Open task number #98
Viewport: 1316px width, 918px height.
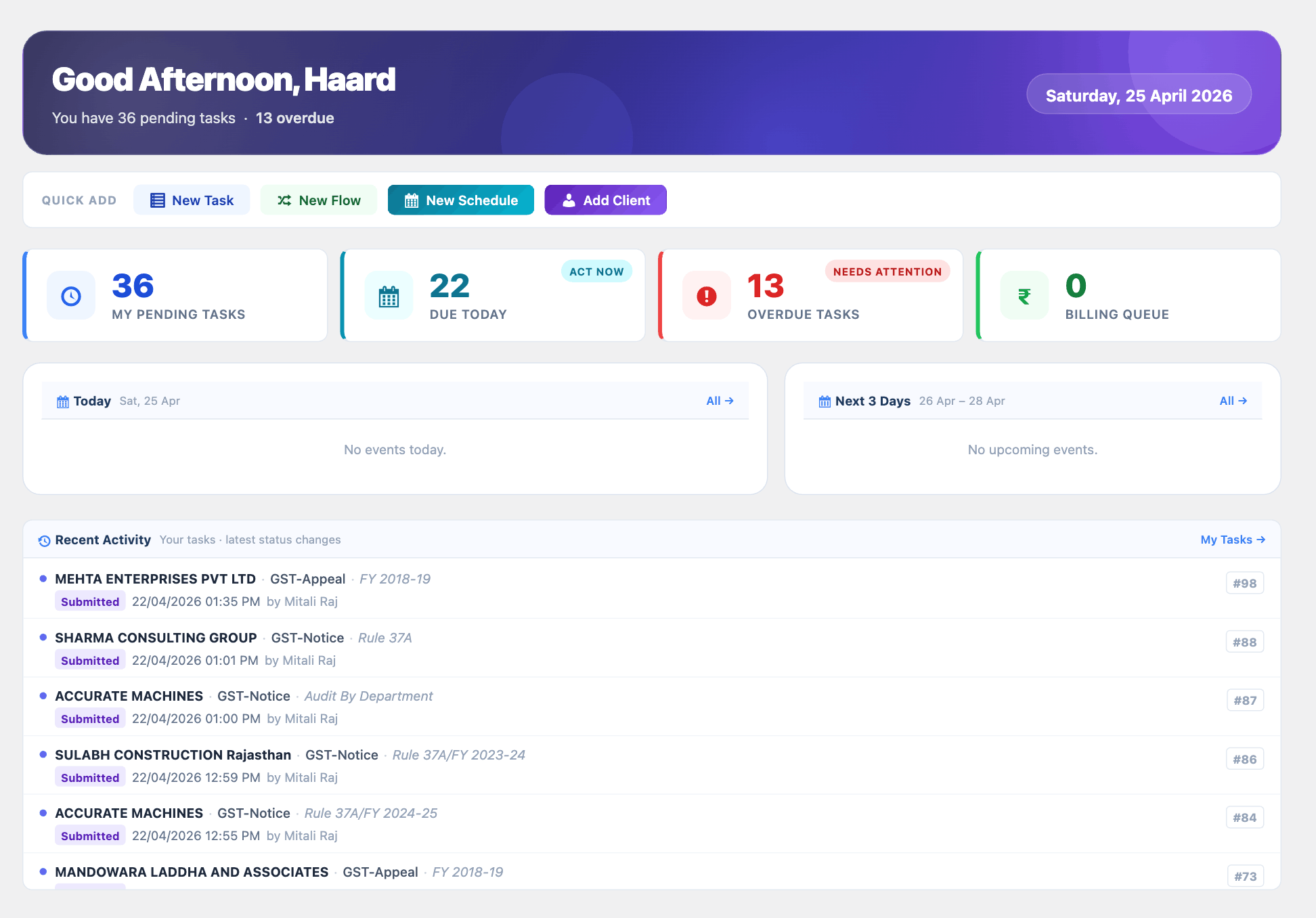click(x=1244, y=584)
